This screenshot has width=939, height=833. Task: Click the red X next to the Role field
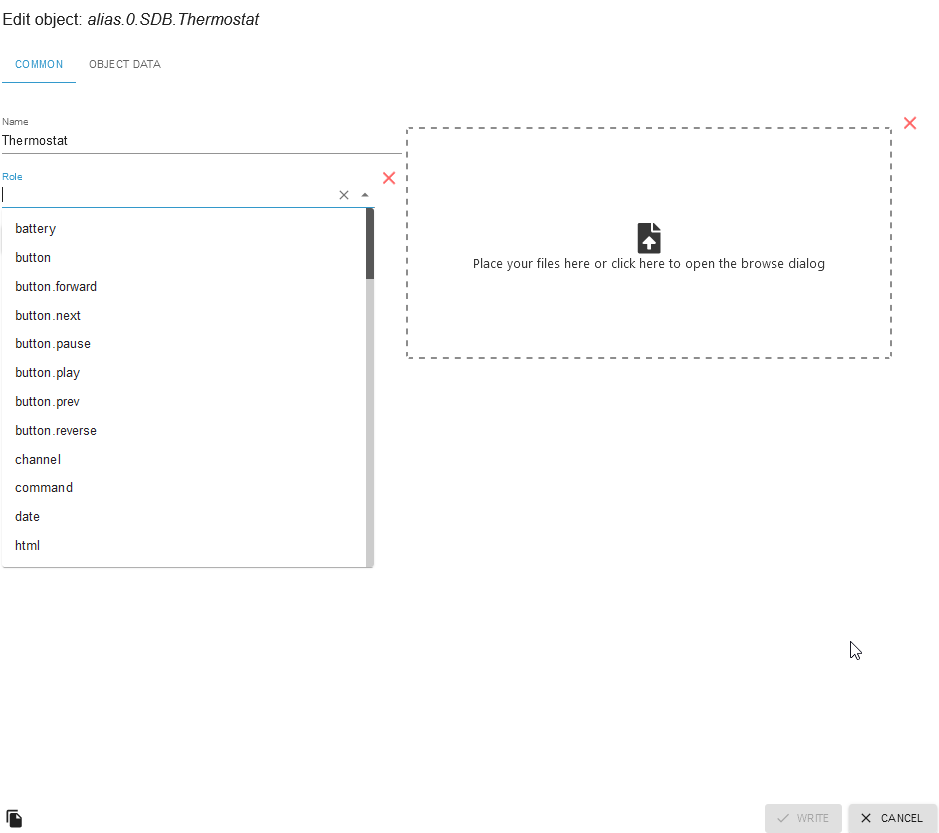point(389,178)
